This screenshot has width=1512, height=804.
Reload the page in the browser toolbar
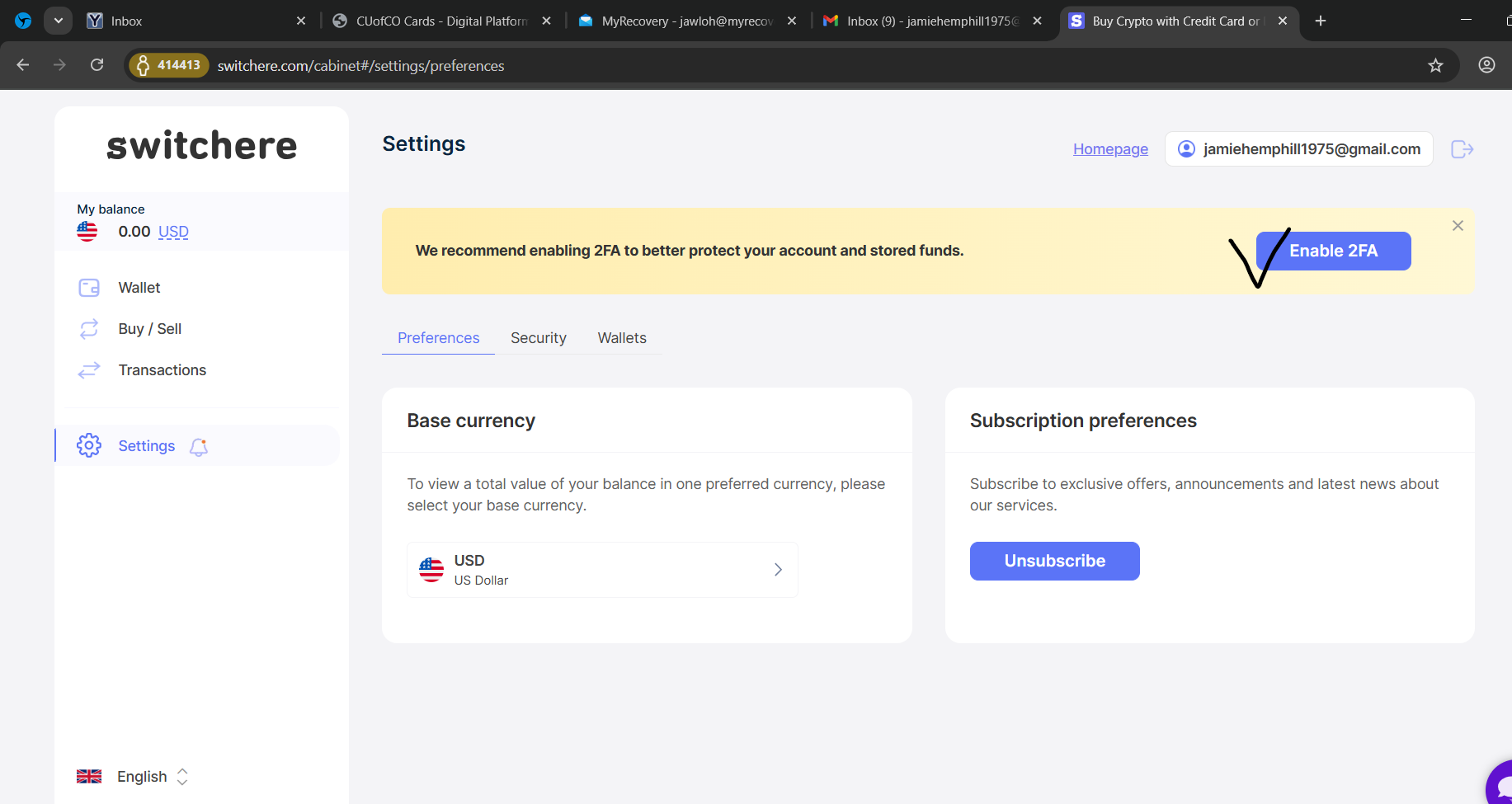[x=97, y=65]
